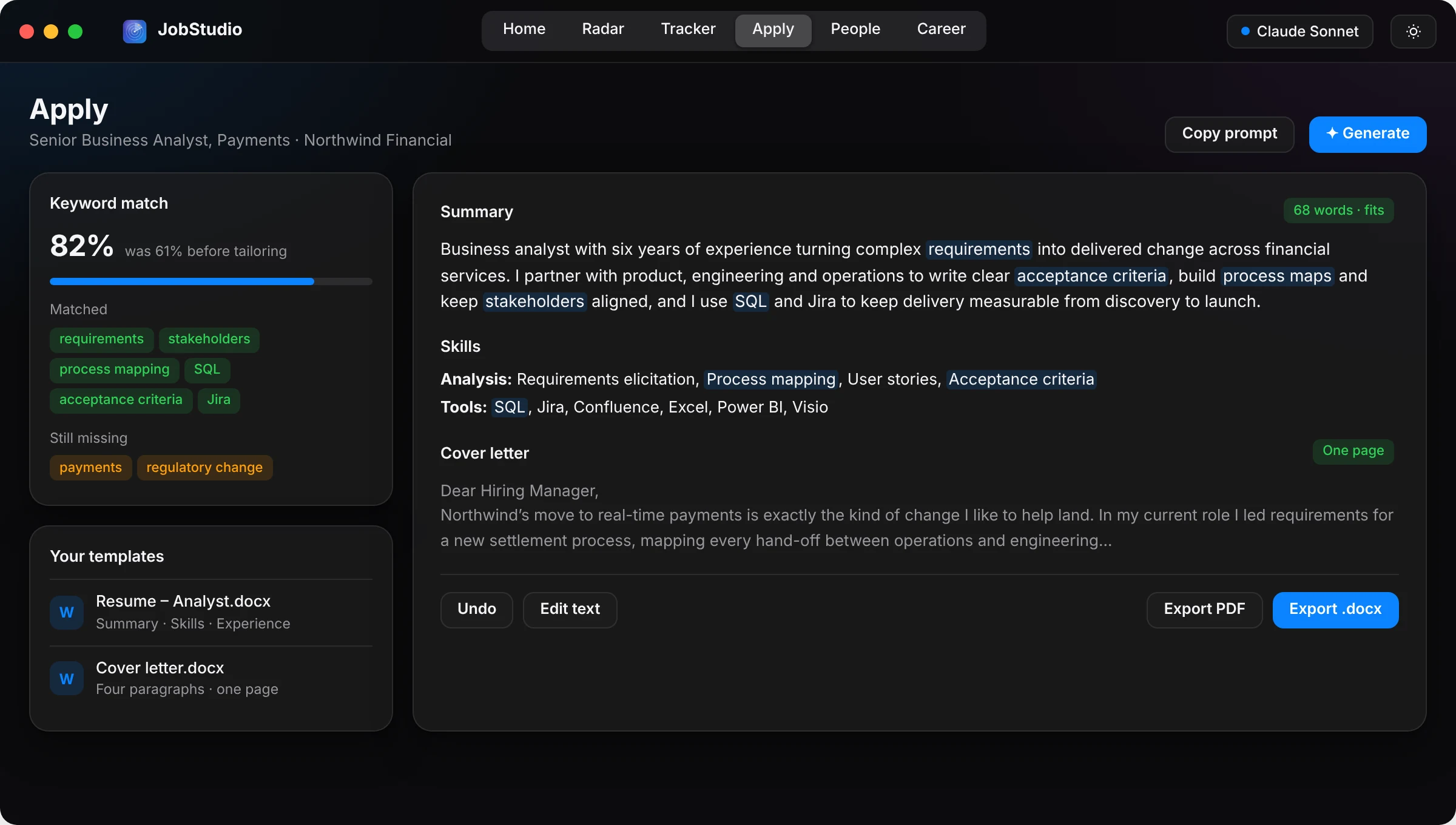Click the 'stakeholders' matched keyword chip
Screen dimensions: 1456x825
click(209, 340)
